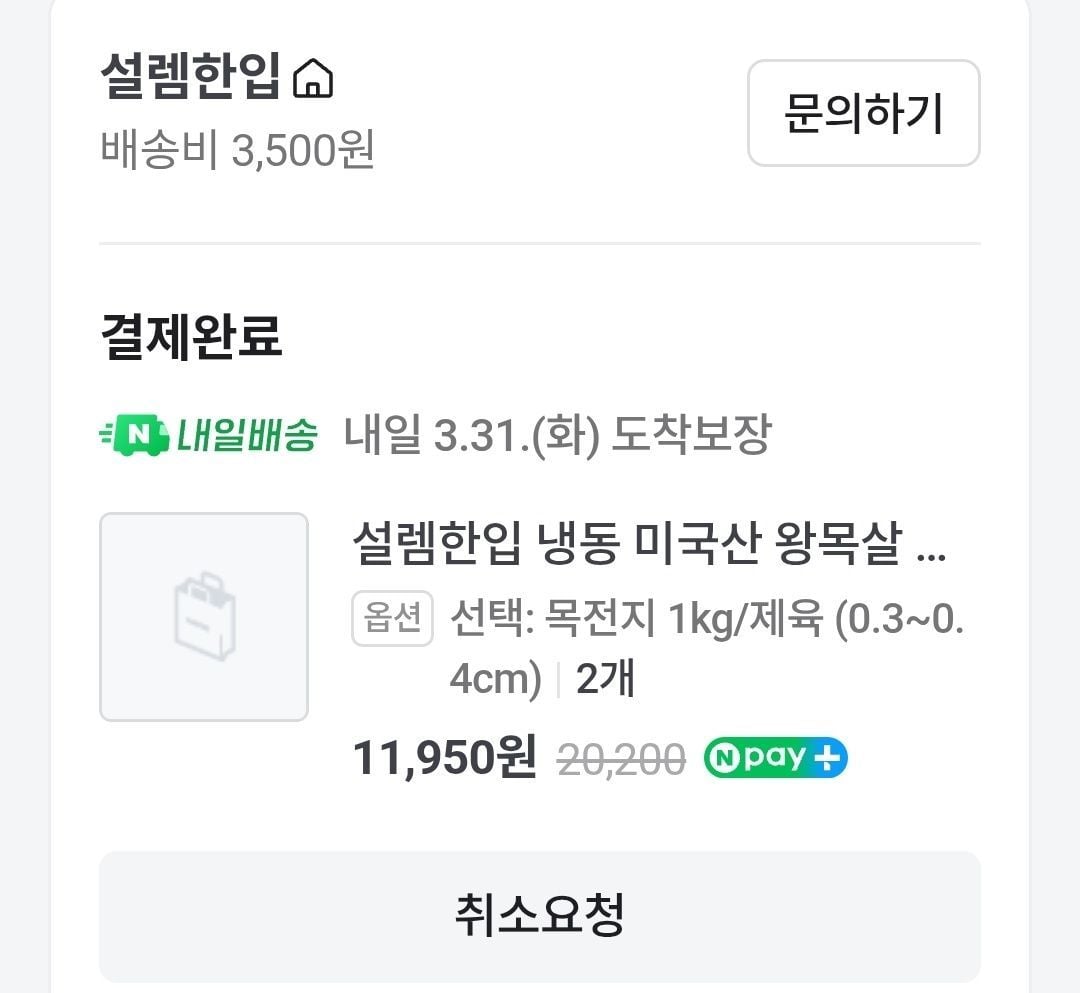Click the N circle logo on the Npay badge

723,760
